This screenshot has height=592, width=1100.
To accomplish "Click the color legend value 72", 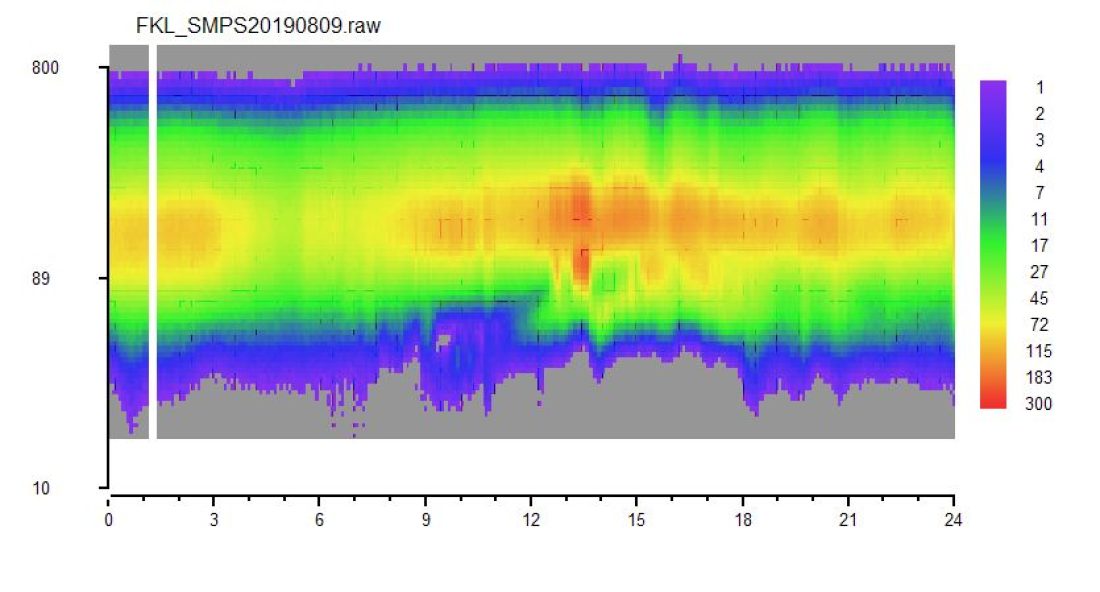I will (x=1039, y=325).
